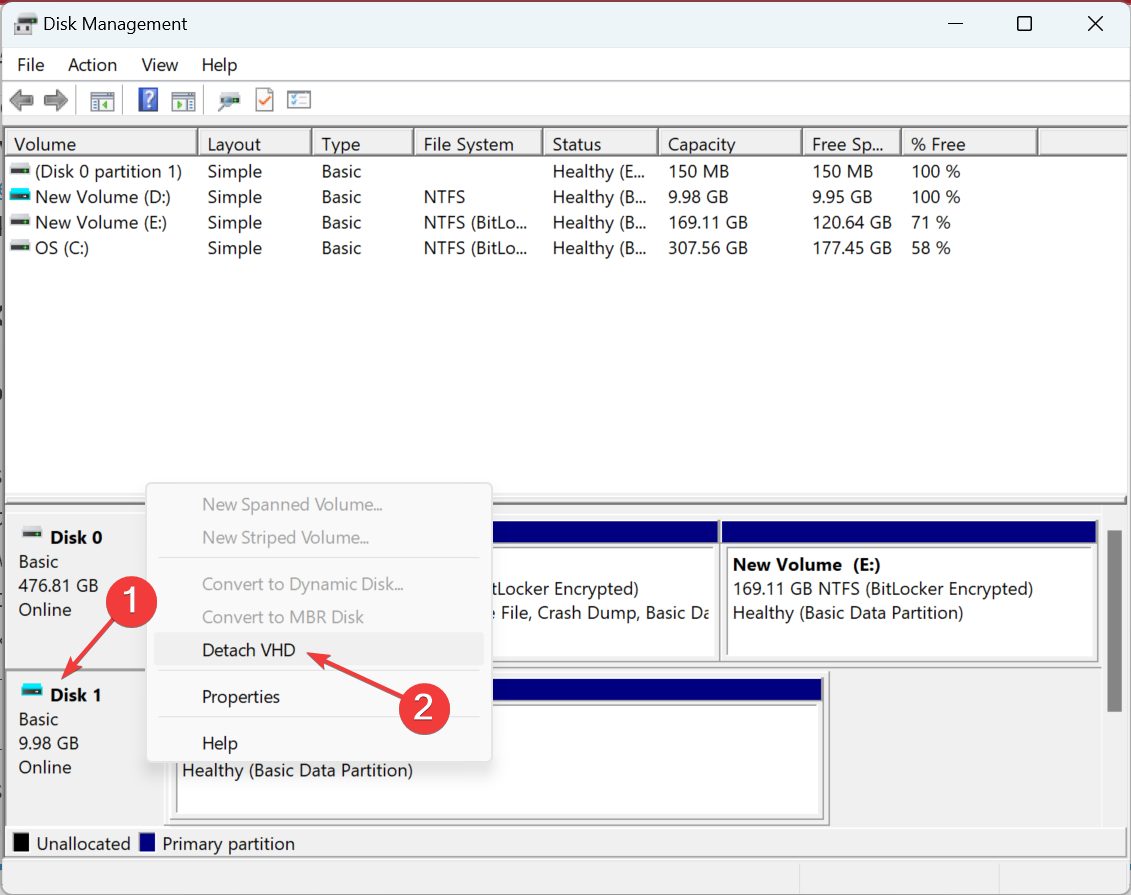The width and height of the screenshot is (1131, 895).
Task: Click the Disk 0 drive icon in graphical pane
Action: coord(32,534)
